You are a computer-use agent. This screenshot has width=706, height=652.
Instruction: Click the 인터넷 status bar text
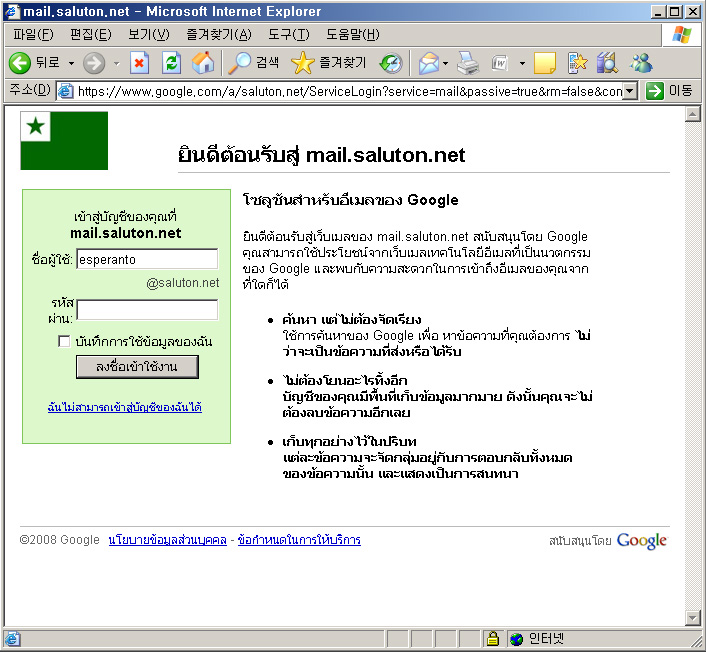point(546,638)
